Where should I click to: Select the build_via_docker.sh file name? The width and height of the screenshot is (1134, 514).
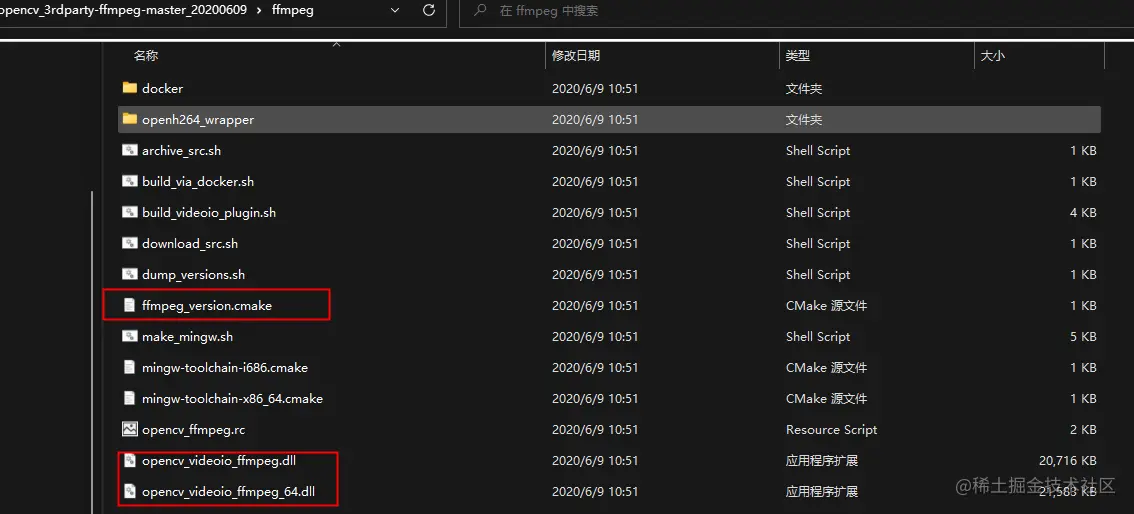coord(198,181)
